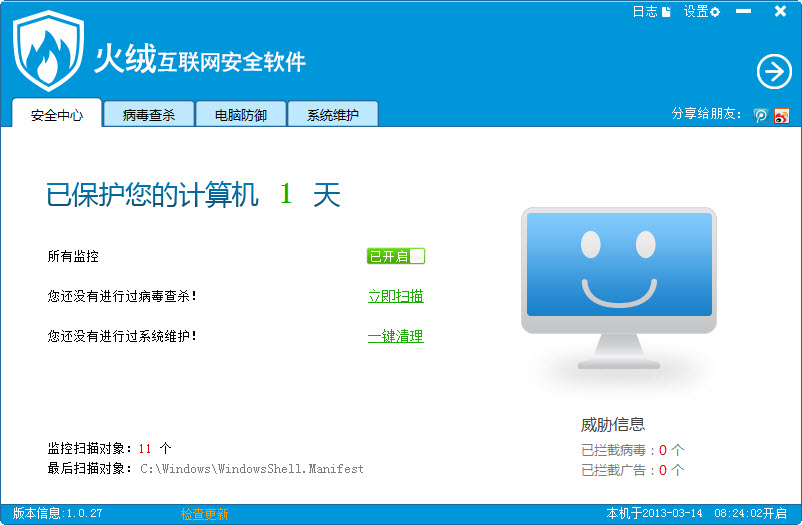
Task: Switch to the 病毒查杀 tab
Action: (149, 114)
